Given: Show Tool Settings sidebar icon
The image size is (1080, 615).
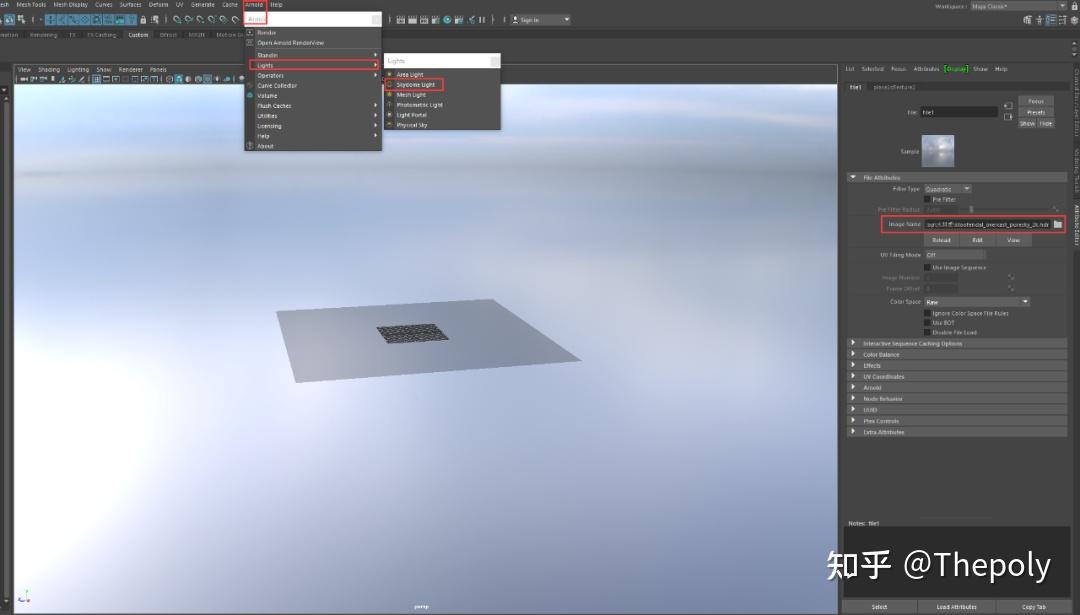Looking at the screenshot, I should (x=1063, y=20).
